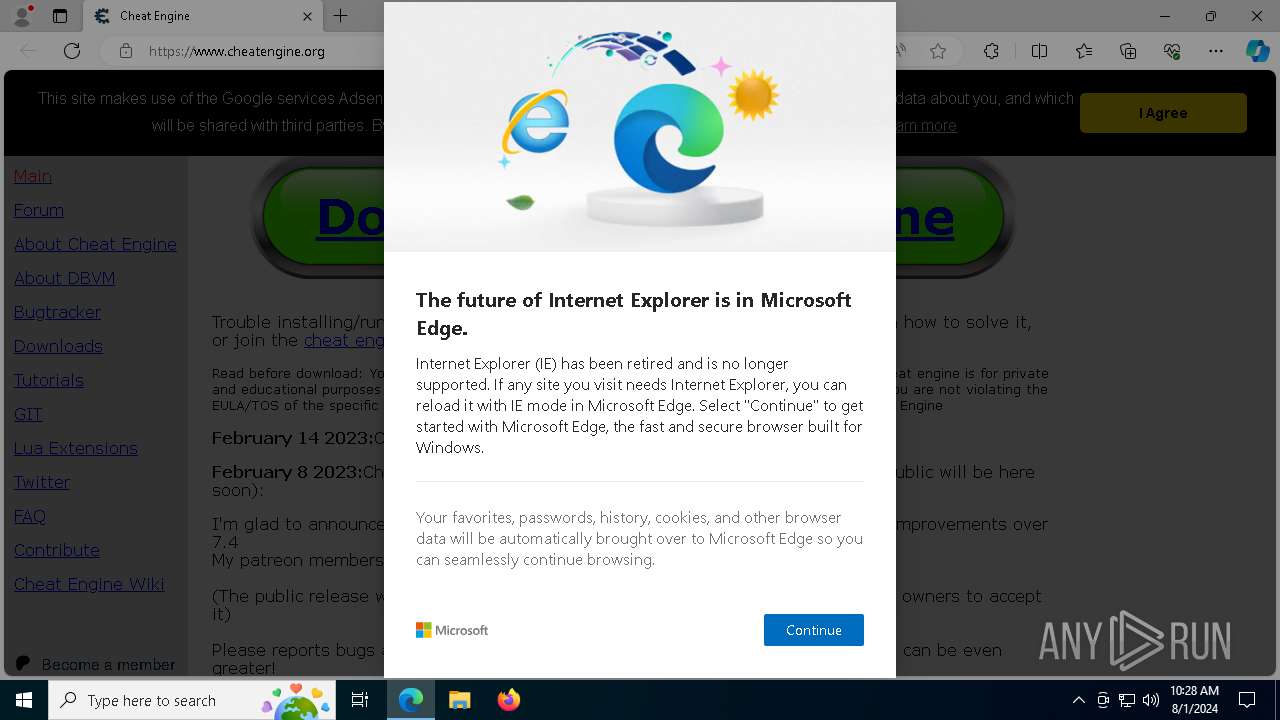This screenshot has height=720, width=1280.
Task: Open Firefox on taskbar
Action: [x=509, y=700]
